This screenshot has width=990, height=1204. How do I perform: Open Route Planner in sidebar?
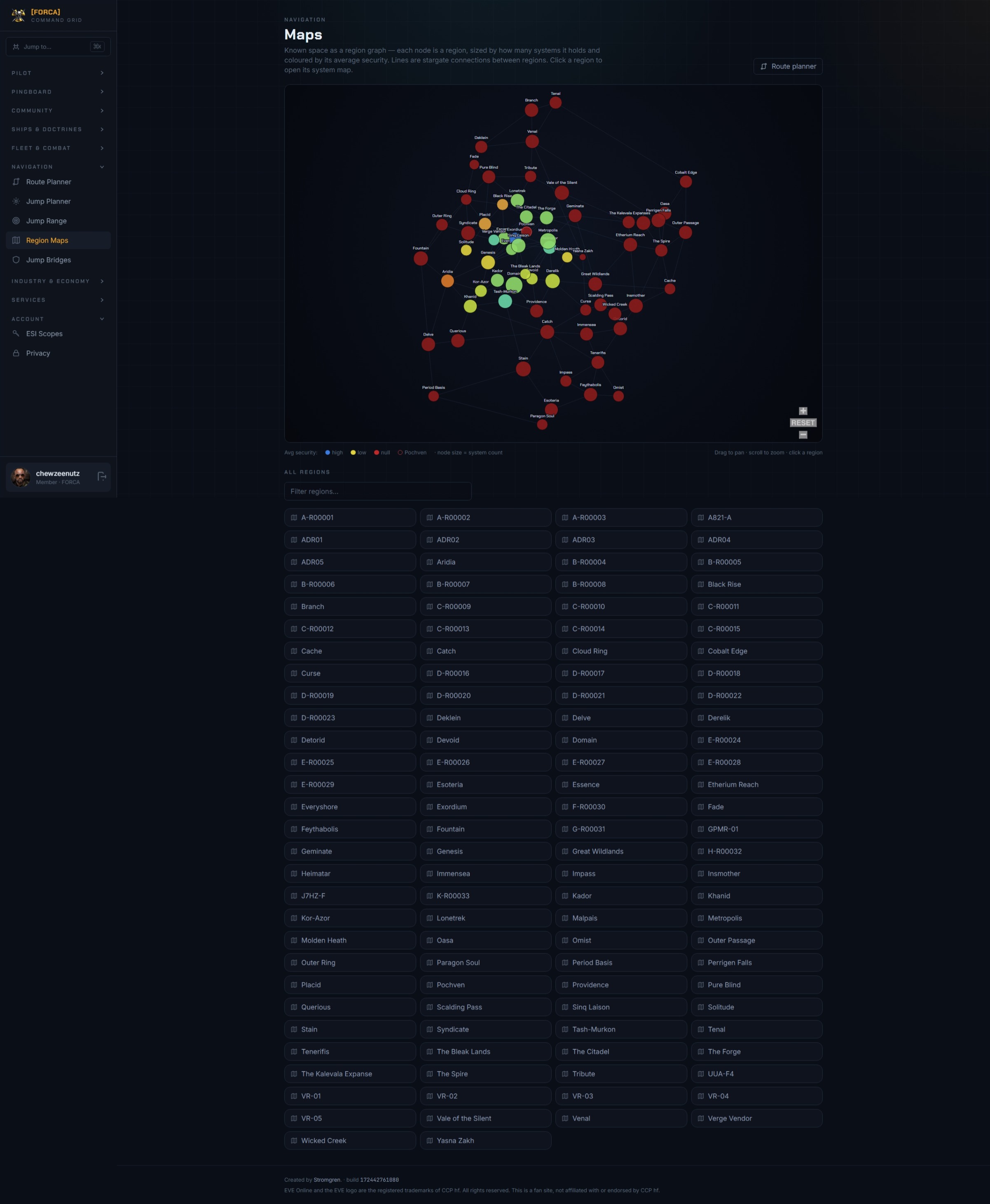(58, 182)
